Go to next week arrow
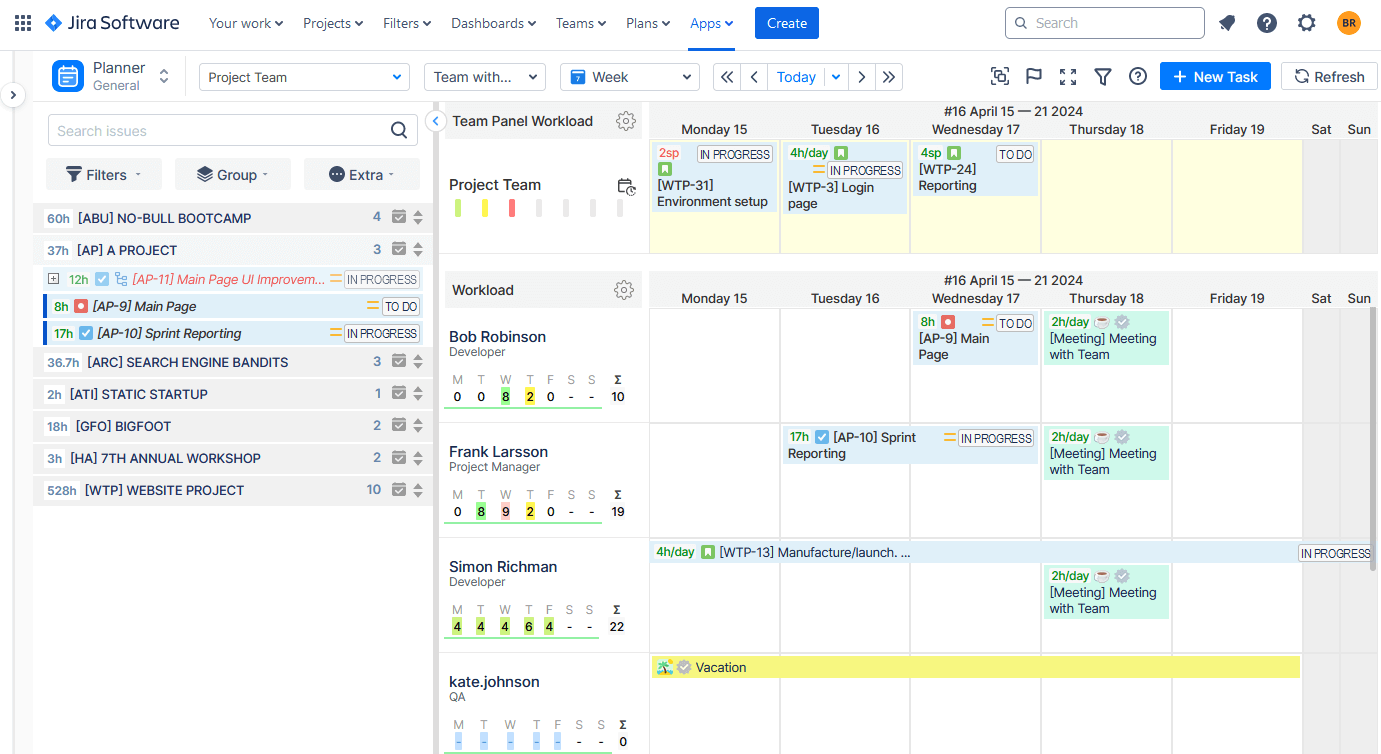1381x754 pixels. [x=862, y=77]
